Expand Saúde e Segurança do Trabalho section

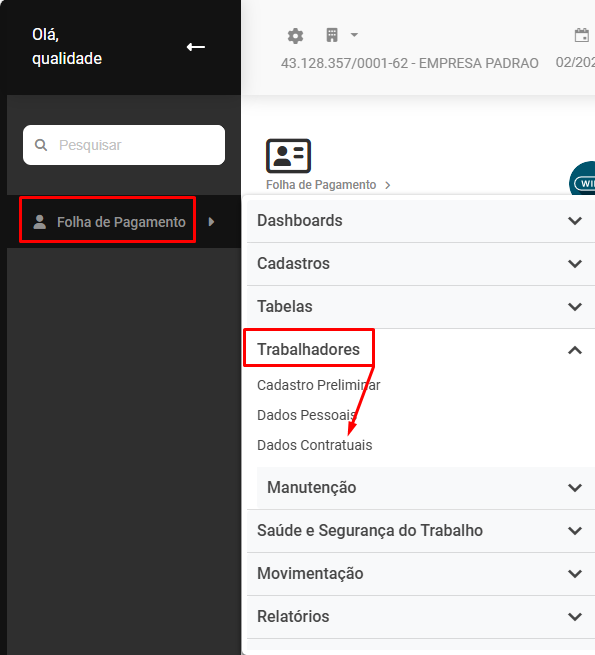(421, 531)
